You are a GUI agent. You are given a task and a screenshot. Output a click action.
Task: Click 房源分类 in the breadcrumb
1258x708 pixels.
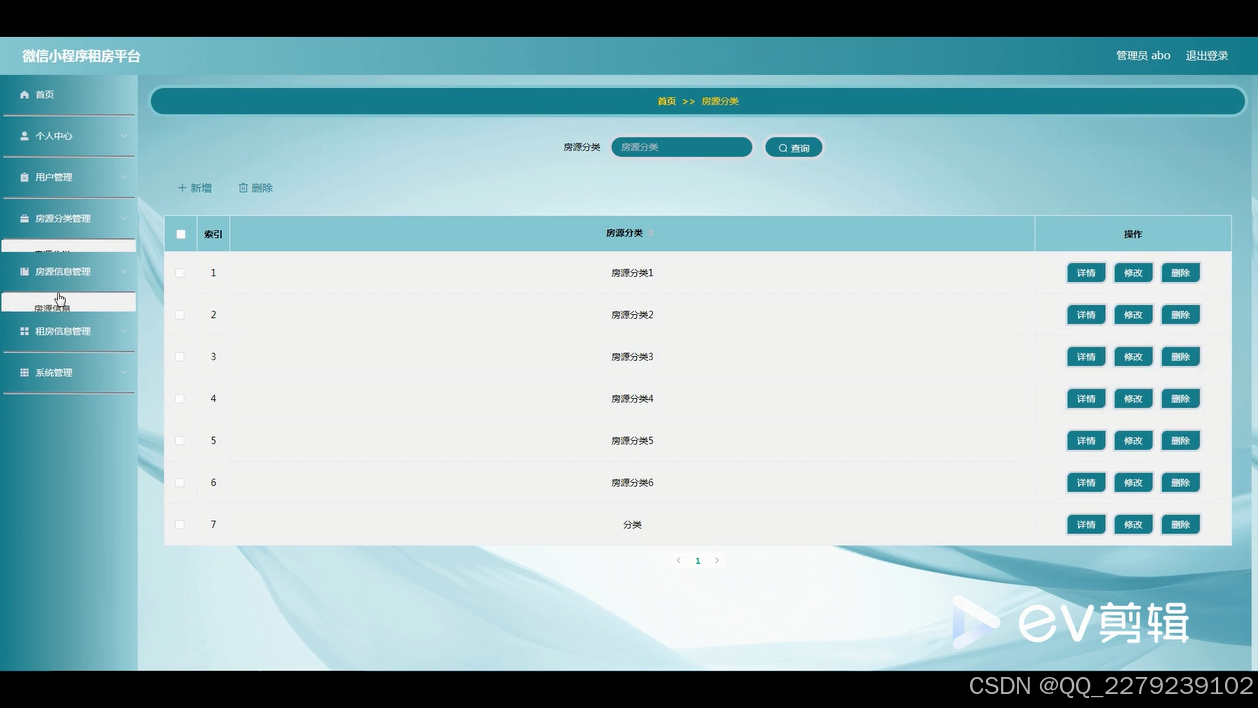(x=720, y=101)
